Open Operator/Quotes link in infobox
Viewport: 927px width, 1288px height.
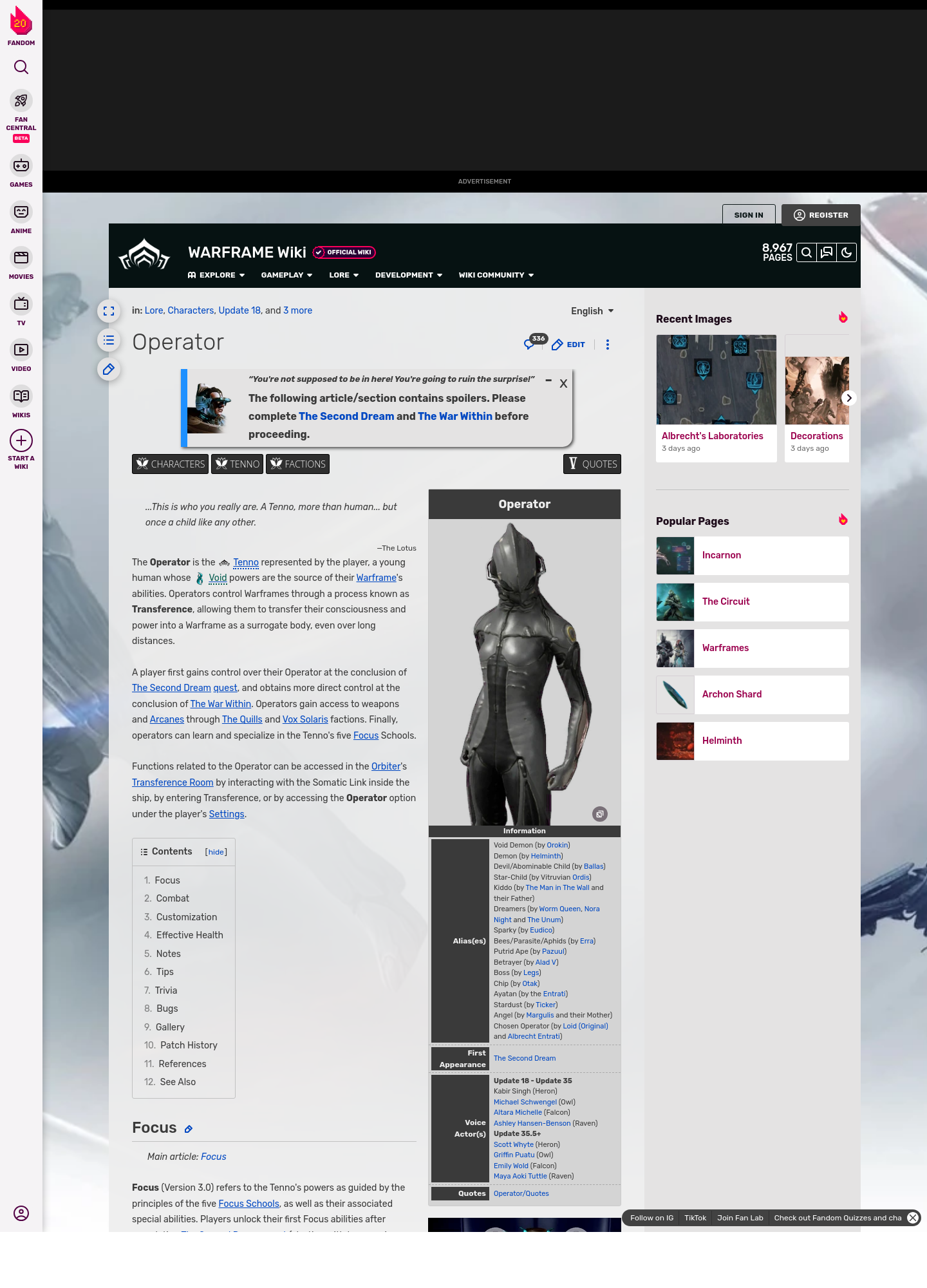tap(521, 1193)
